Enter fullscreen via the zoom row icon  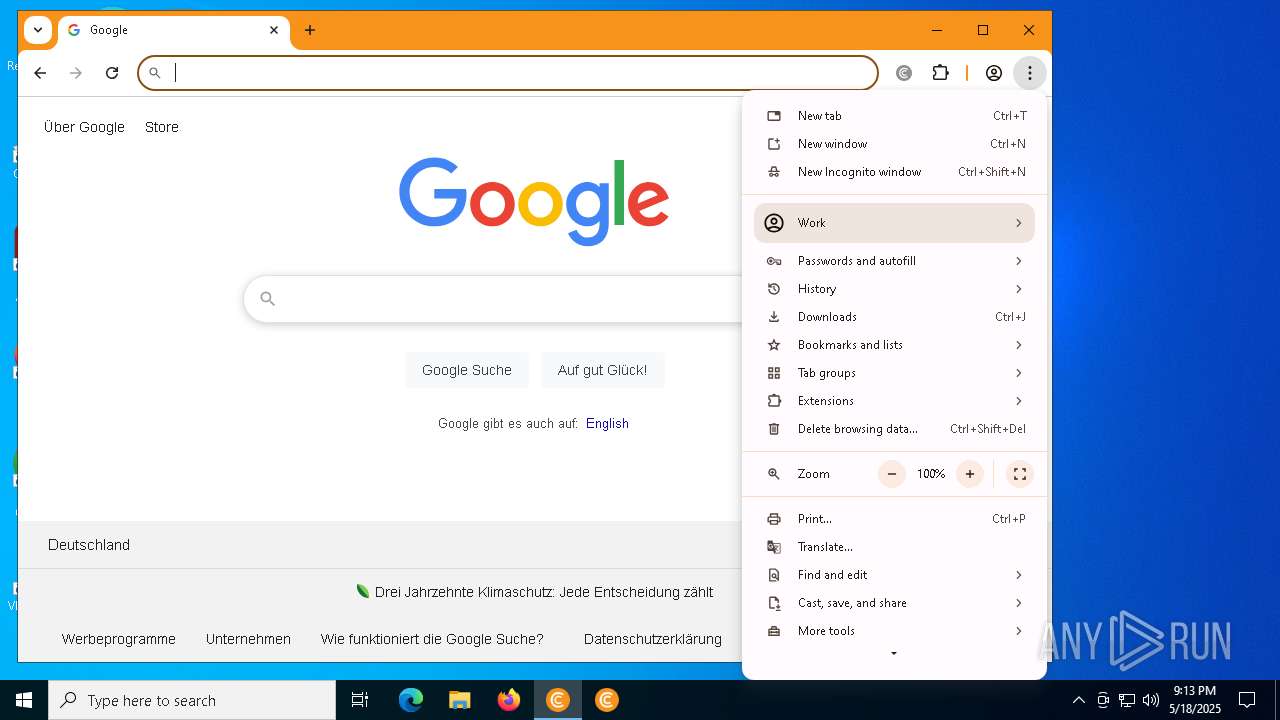[x=1020, y=474]
